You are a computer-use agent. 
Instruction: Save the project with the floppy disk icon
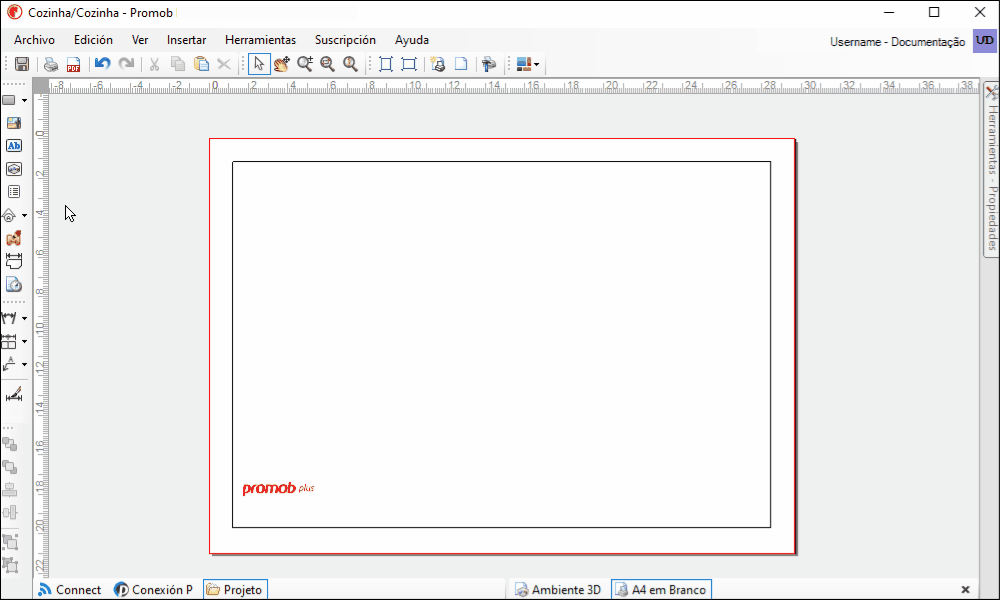[22, 64]
